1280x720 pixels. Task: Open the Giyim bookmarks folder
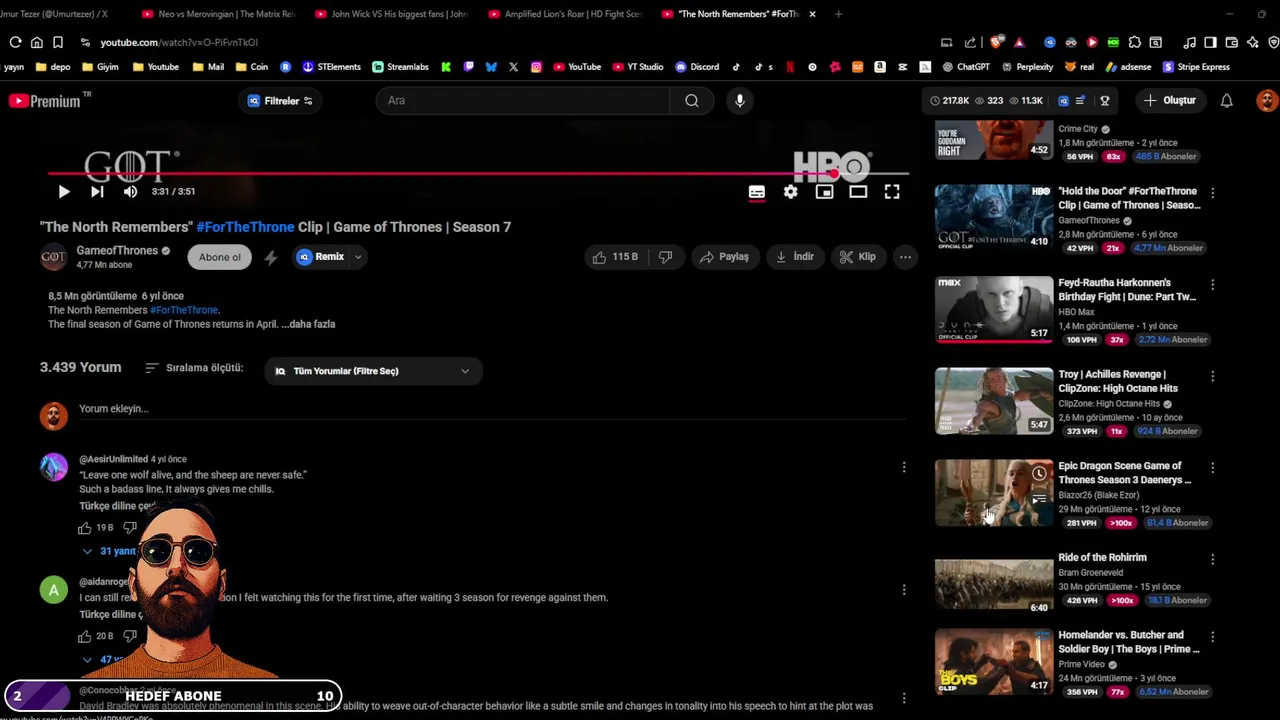pyautogui.click(x=99, y=67)
